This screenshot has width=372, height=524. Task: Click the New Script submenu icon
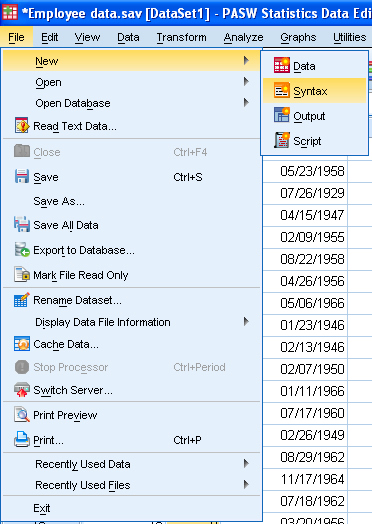pos(281,140)
